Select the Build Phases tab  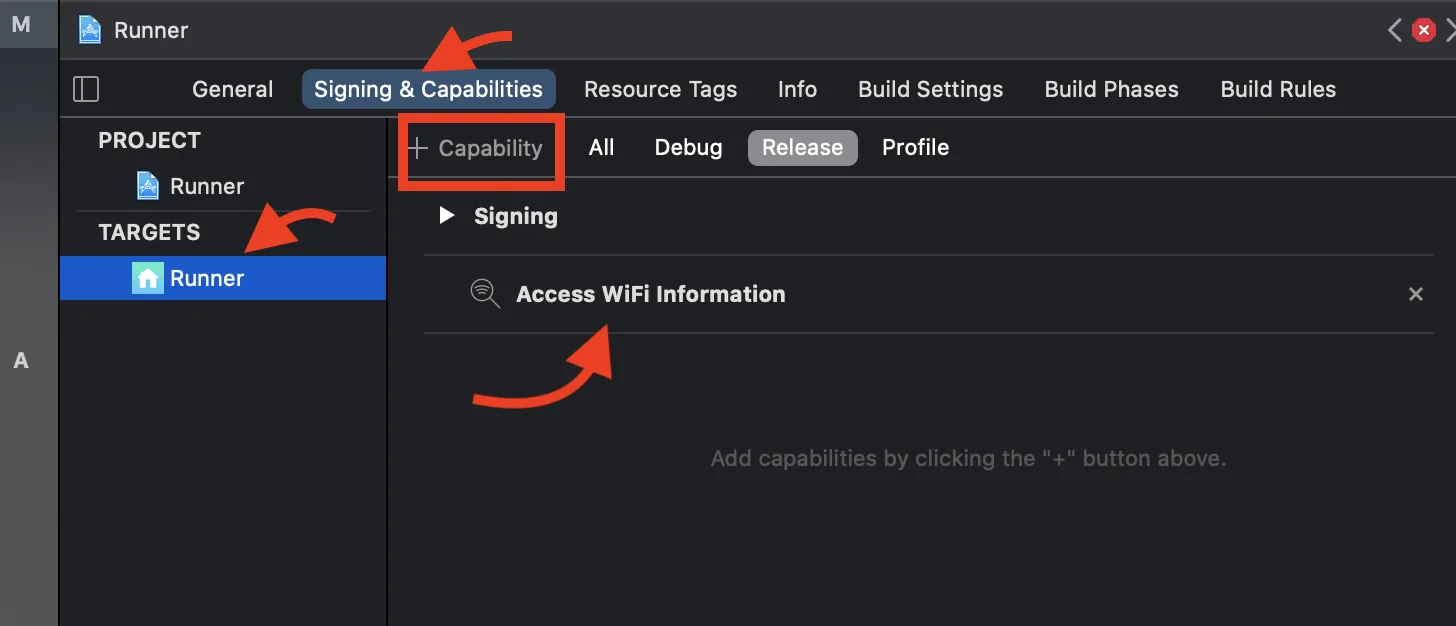(x=1111, y=89)
